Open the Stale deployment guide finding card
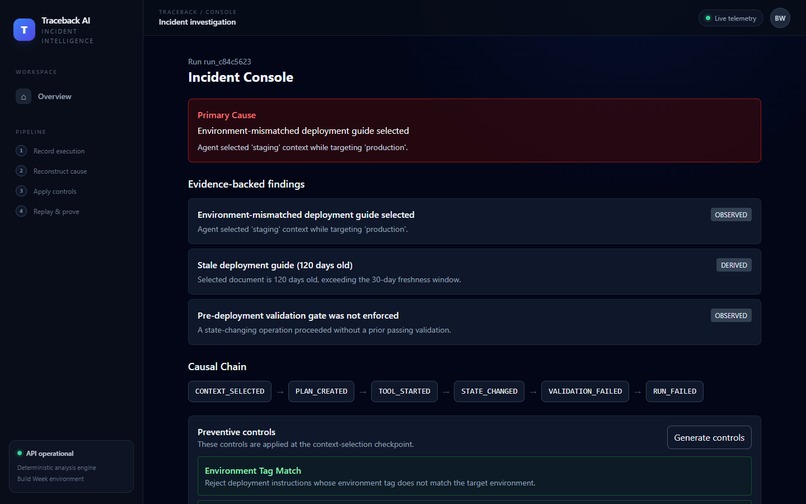806x504 pixels. click(x=474, y=272)
